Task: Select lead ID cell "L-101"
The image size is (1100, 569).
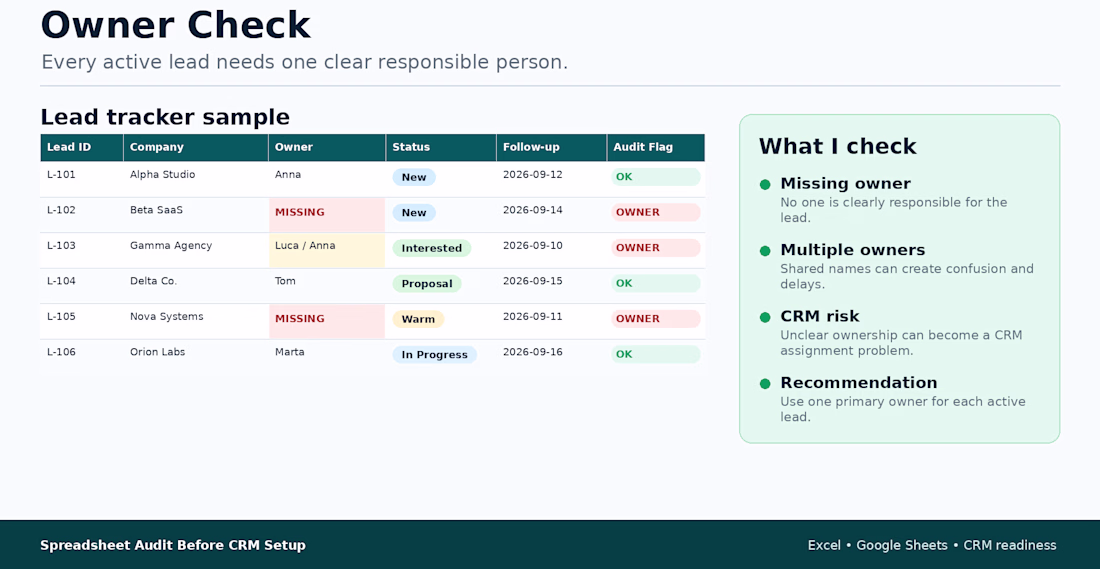Action: tap(61, 175)
